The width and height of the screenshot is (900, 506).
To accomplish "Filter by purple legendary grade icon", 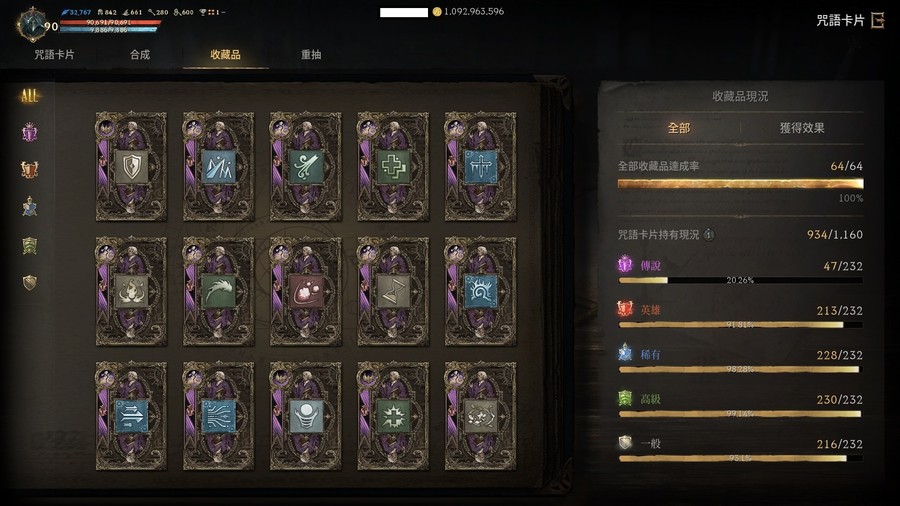I will pos(29,133).
